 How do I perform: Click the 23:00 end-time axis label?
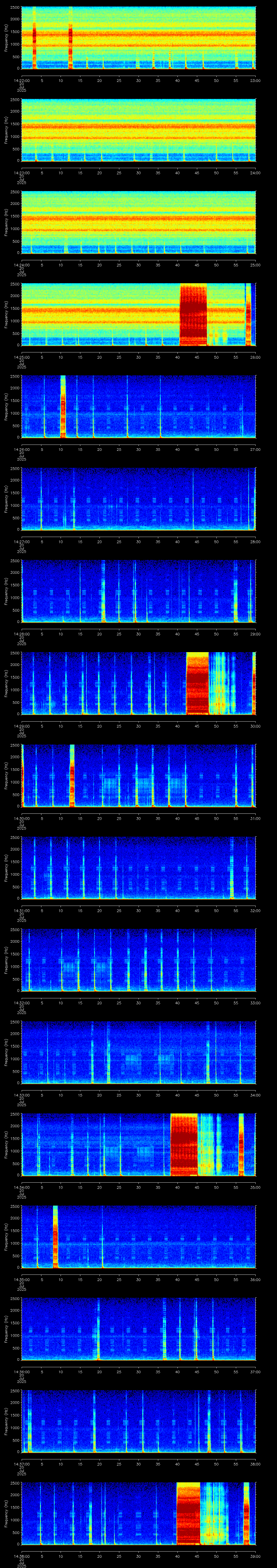pyautogui.click(x=255, y=80)
